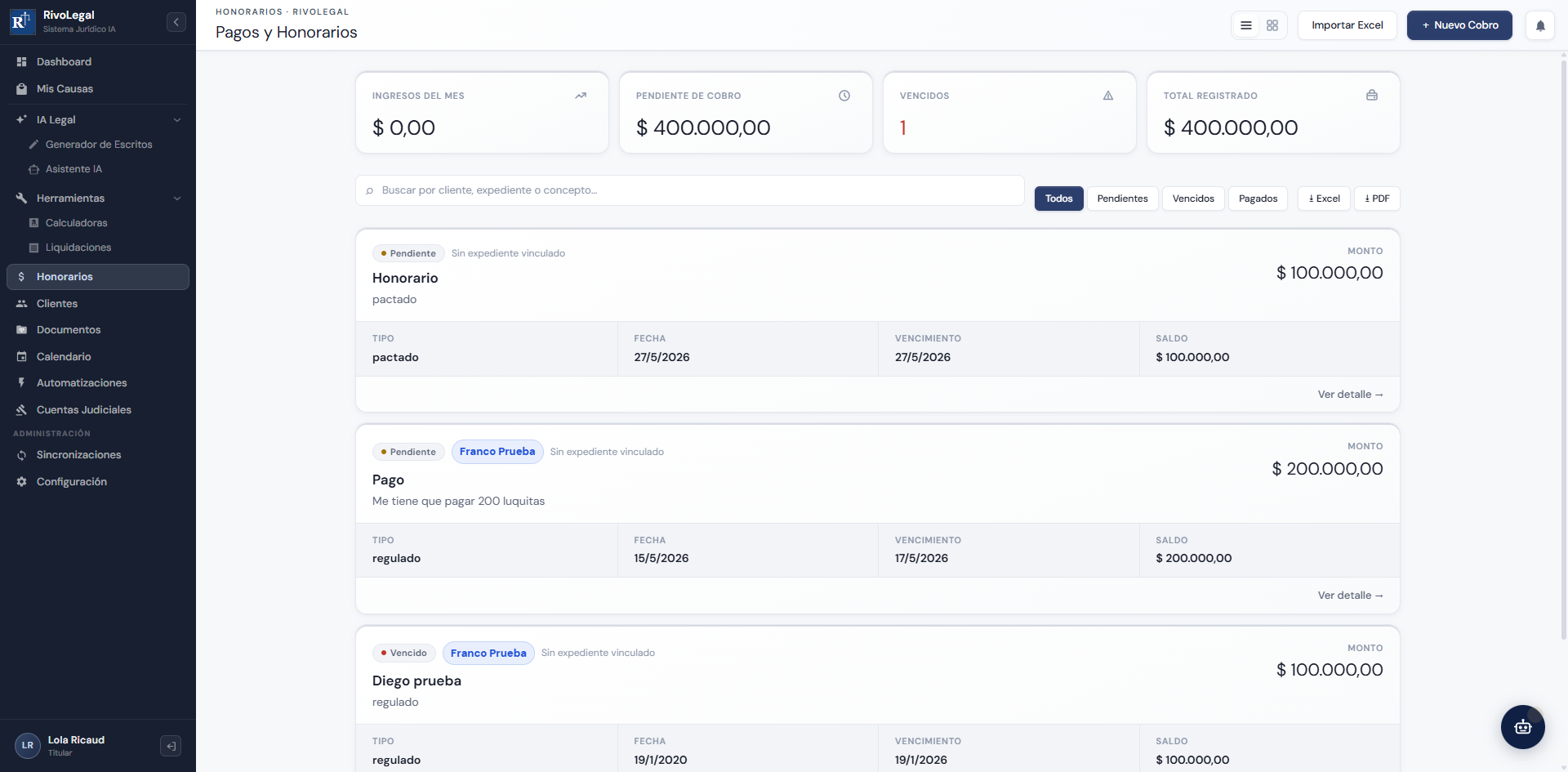Click the Sincronizaciones refresh icon

pyautogui.click(x=22, y=455)
